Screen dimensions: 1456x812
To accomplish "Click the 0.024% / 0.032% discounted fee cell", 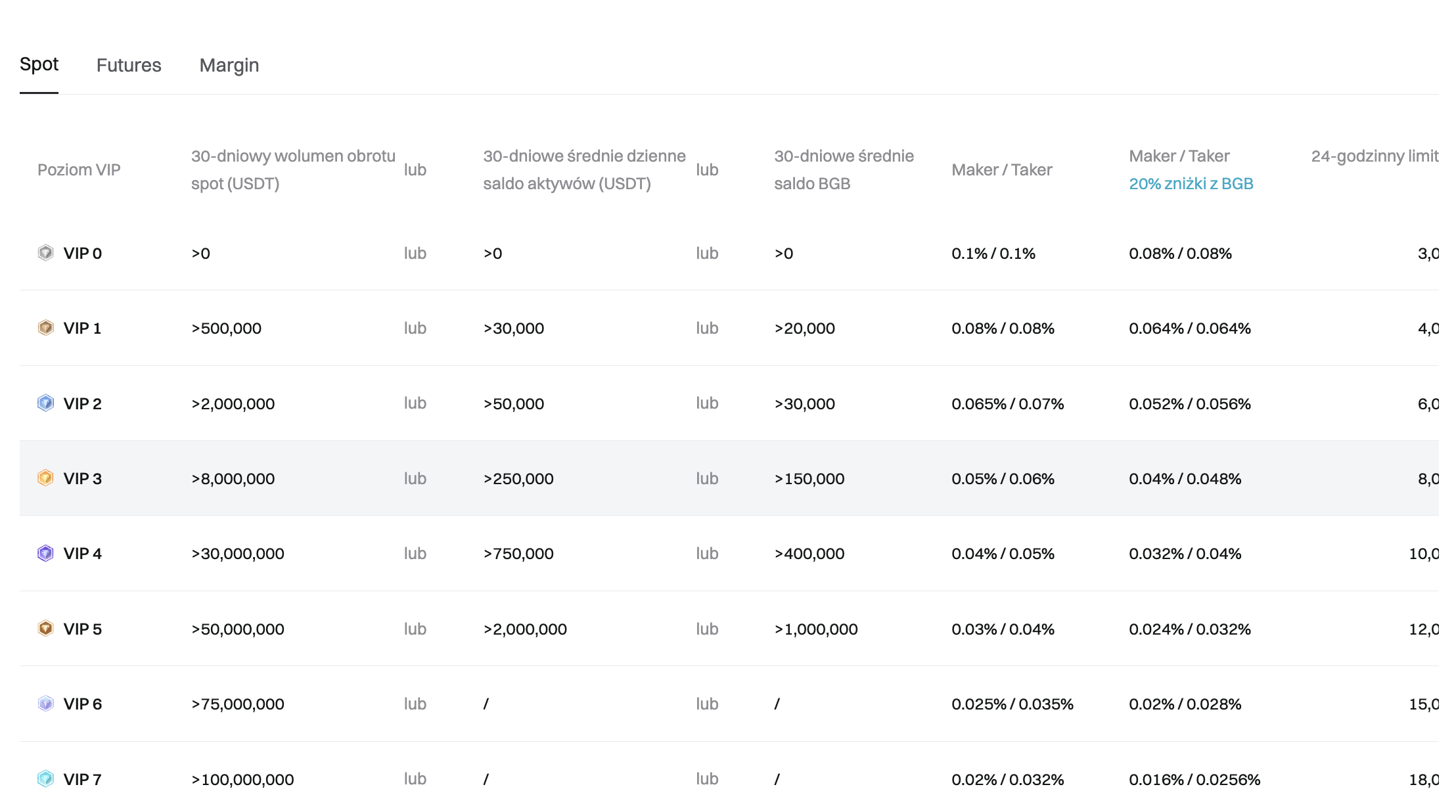I will 1190,629.
